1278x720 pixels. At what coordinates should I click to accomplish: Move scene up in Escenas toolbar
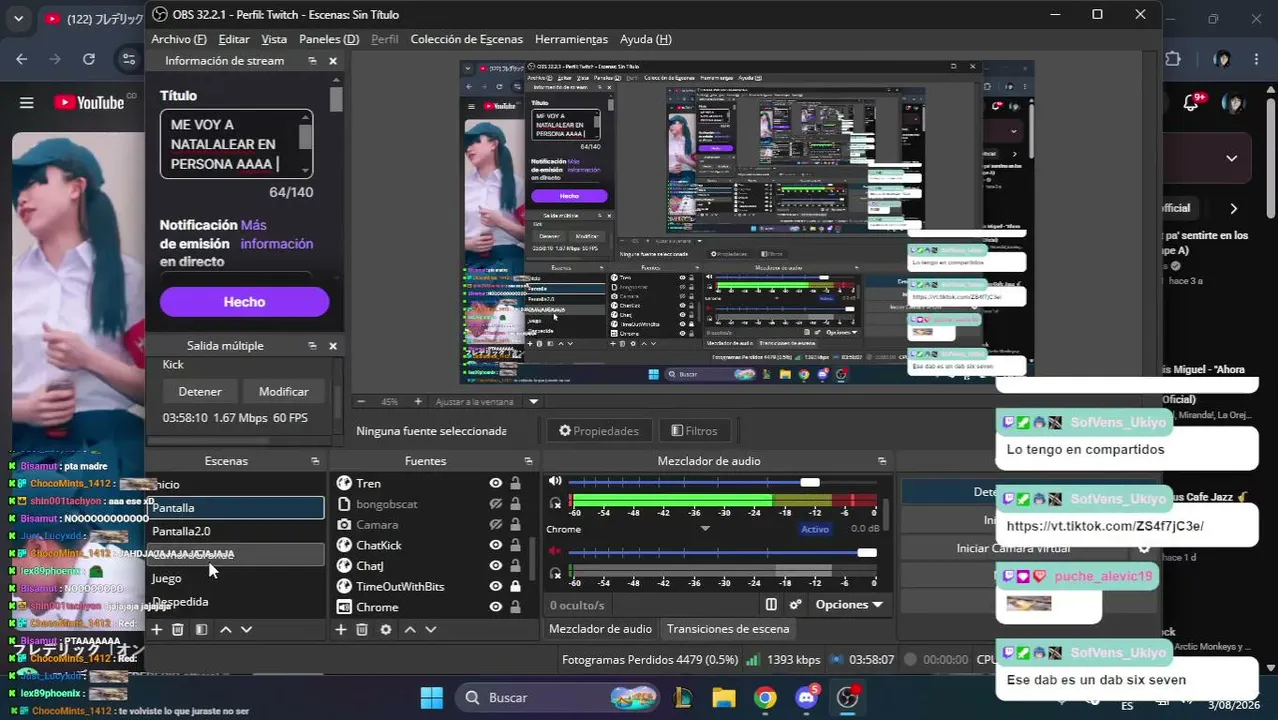pyautogui.click(x=226, y=629)
